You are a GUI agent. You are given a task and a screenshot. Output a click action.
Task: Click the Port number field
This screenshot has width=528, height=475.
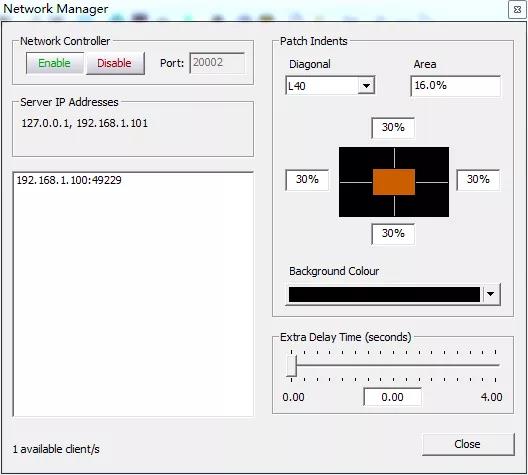pos(217,63)
